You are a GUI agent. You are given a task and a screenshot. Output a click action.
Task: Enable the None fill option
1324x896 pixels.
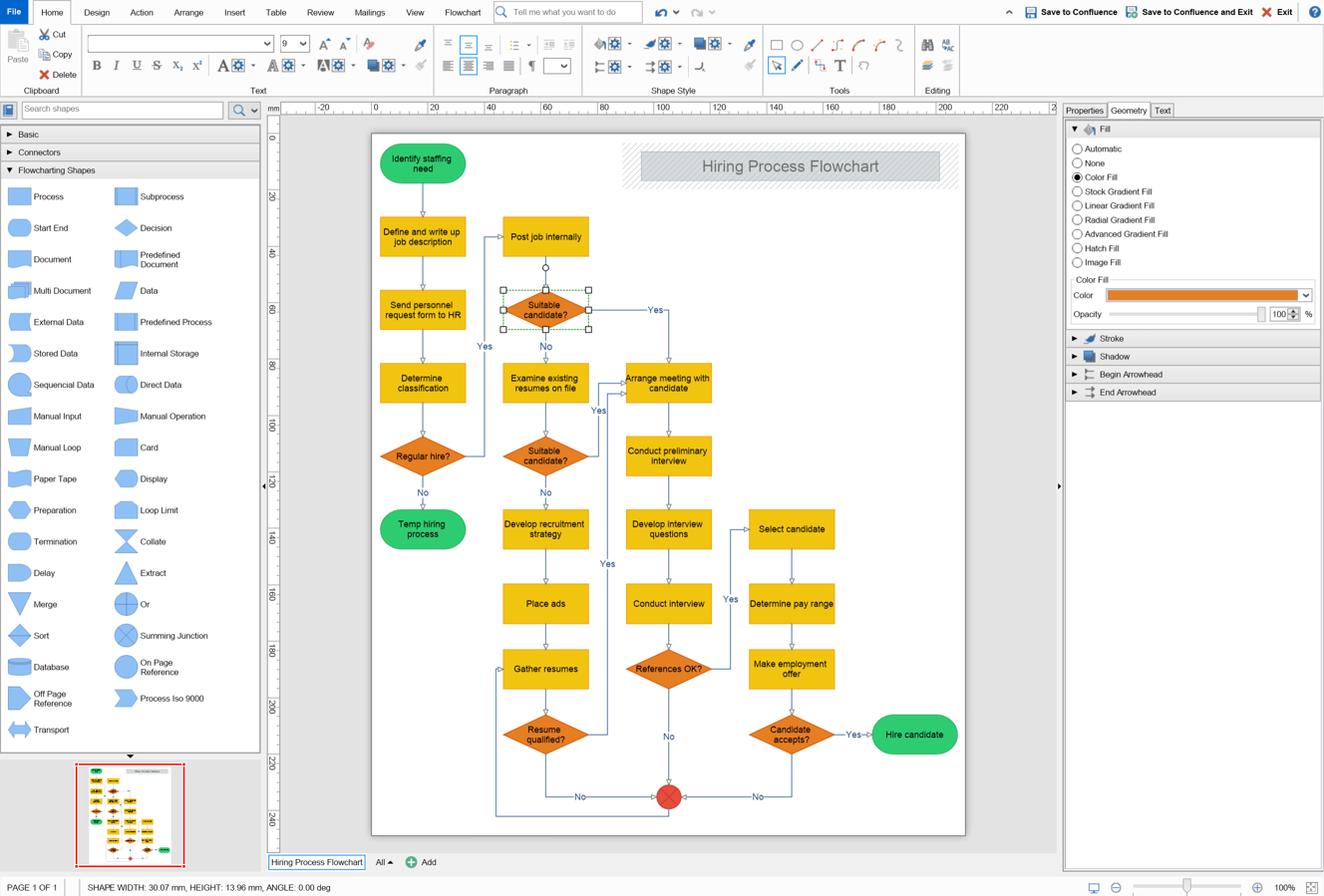(x=1078, y=162)
